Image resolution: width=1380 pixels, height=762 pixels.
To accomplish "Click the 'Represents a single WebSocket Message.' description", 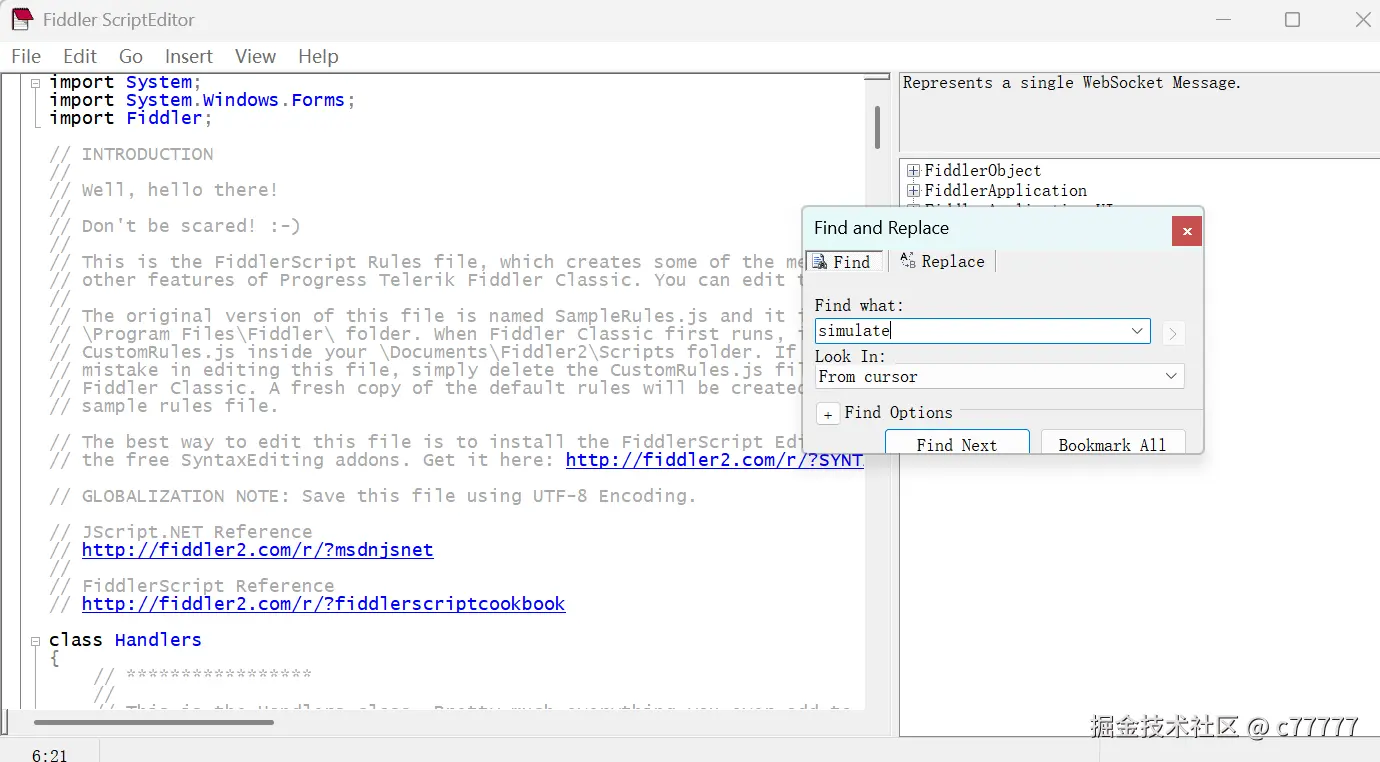I will coord(1072,83).
